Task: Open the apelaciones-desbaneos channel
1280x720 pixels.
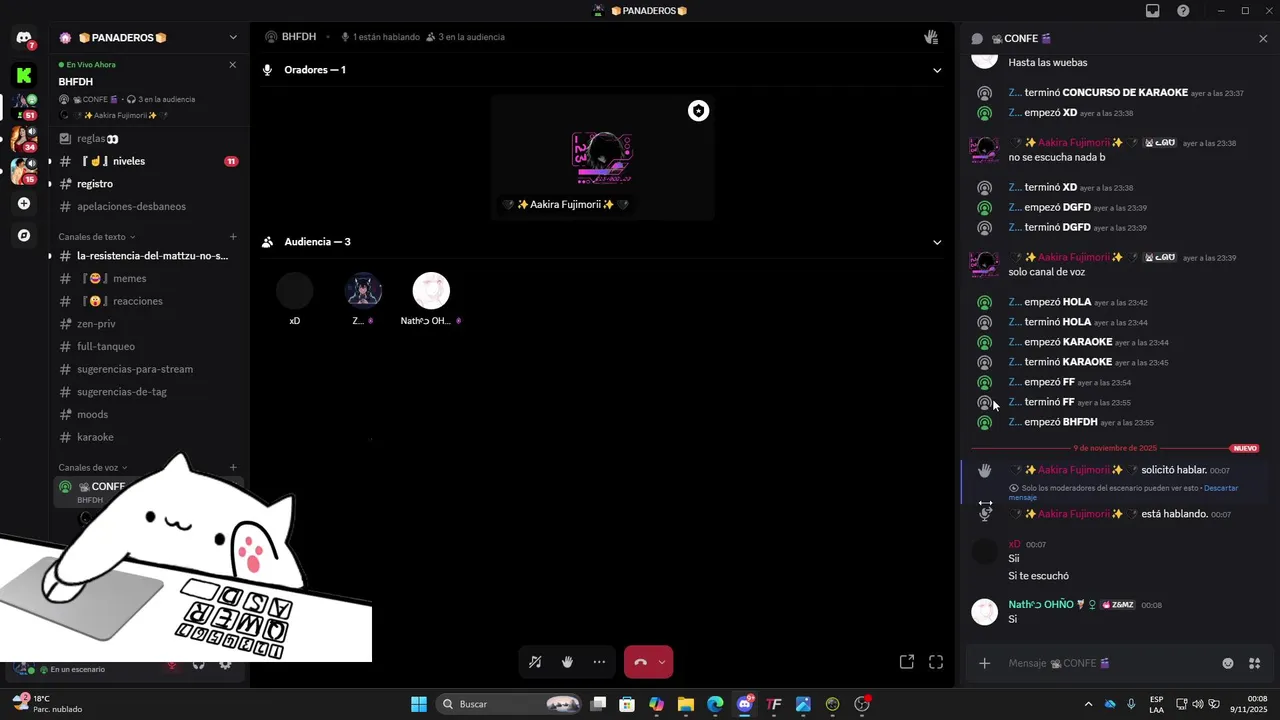Action: (148, 206)
